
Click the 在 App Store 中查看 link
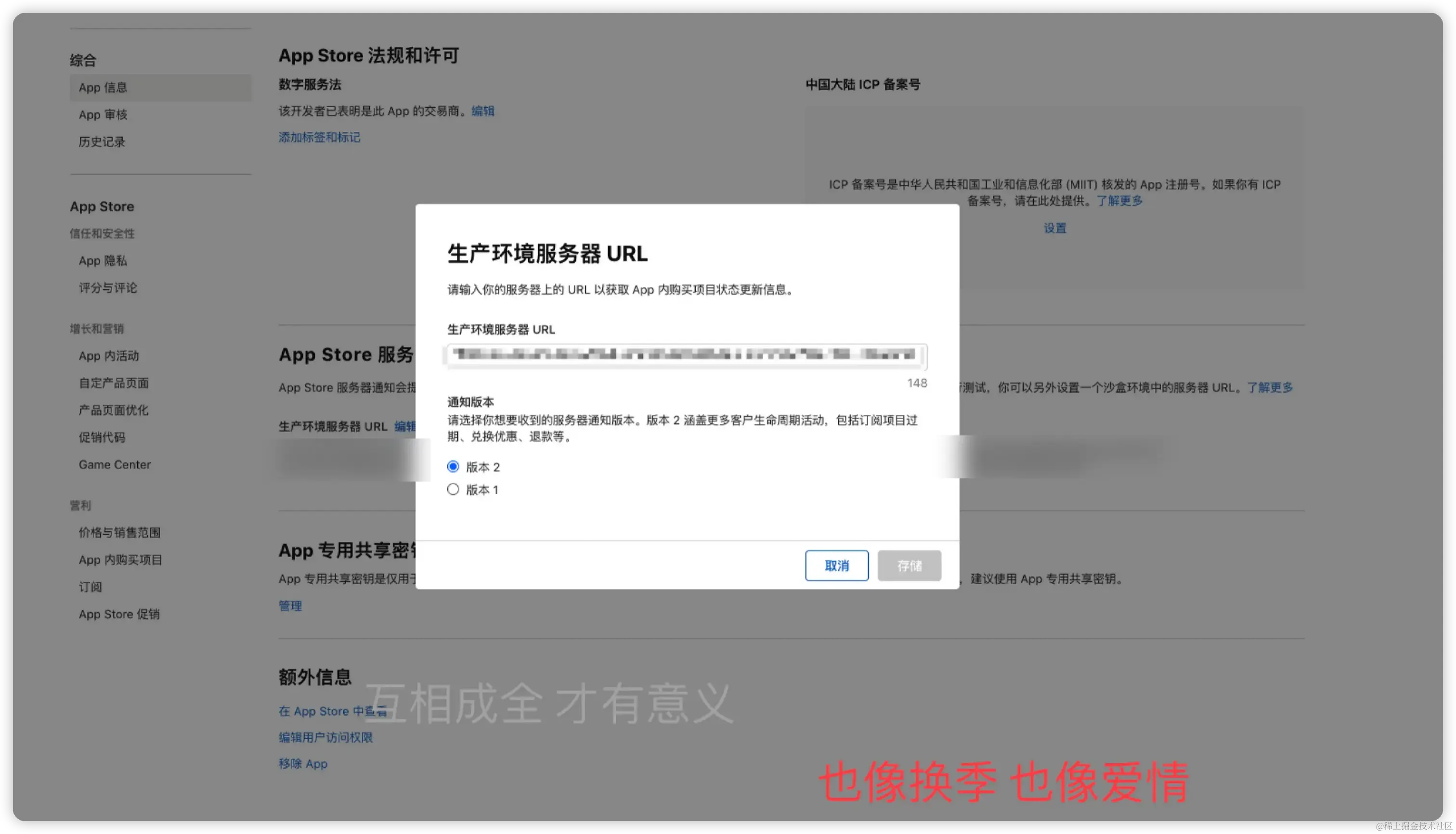click(332, 711)
